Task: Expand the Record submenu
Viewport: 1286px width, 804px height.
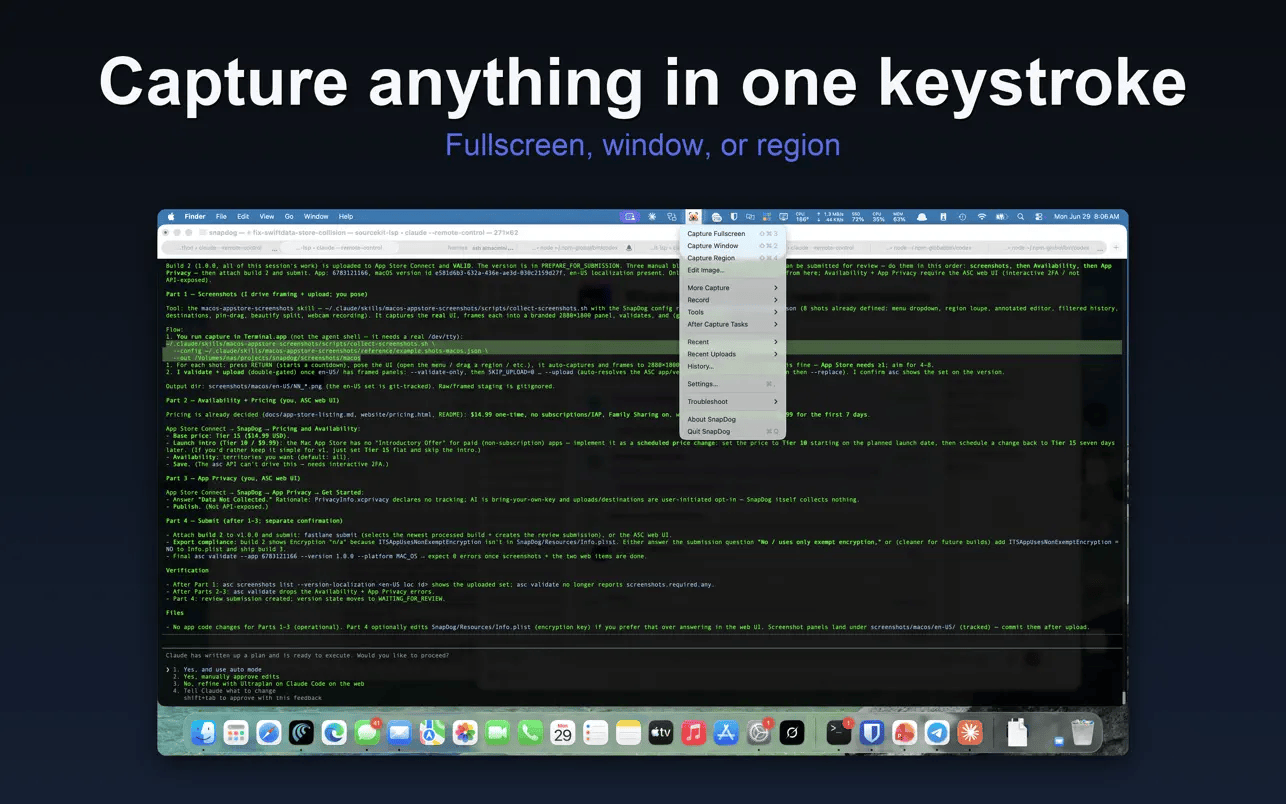Action: tap(732, 300)
